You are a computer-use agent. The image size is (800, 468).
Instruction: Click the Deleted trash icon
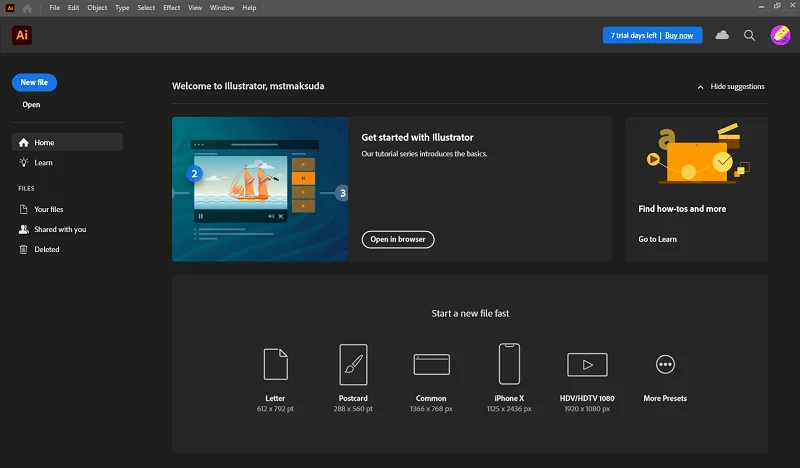pyautogui.click(x=23, y=249)
